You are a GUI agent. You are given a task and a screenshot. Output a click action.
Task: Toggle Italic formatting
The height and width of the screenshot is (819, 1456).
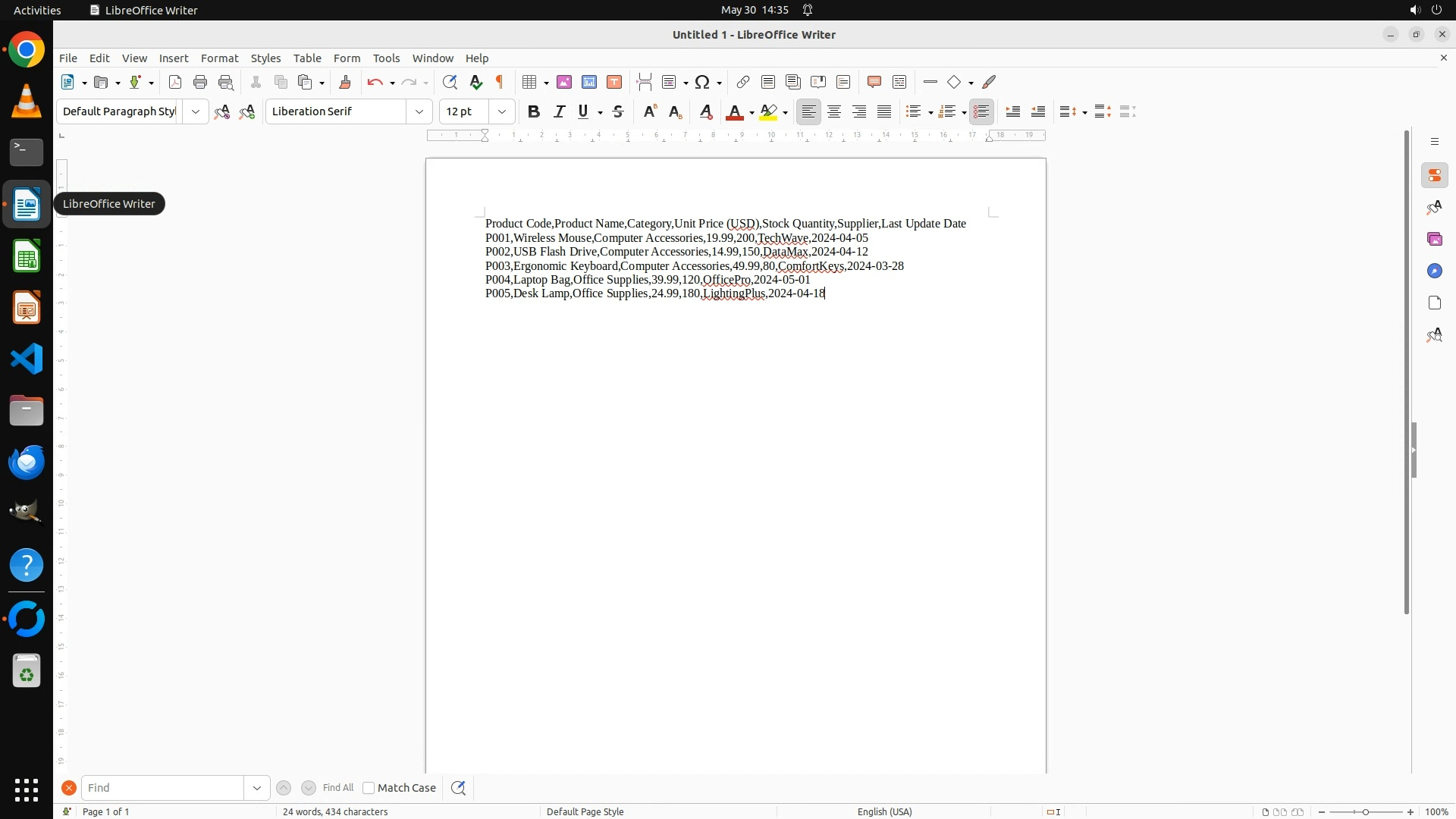559,111
